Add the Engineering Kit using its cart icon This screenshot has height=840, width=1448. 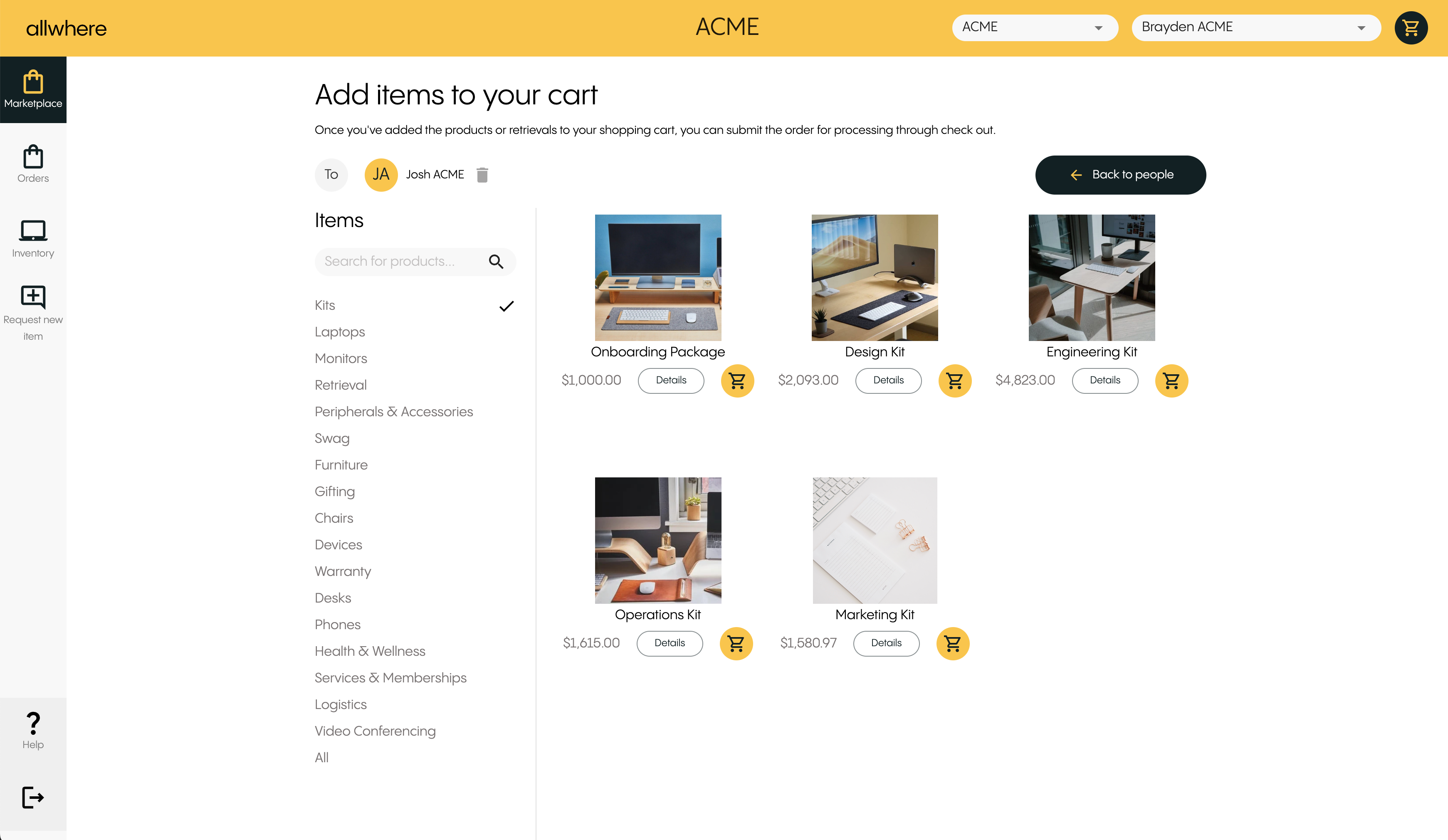pos(1171,380)
